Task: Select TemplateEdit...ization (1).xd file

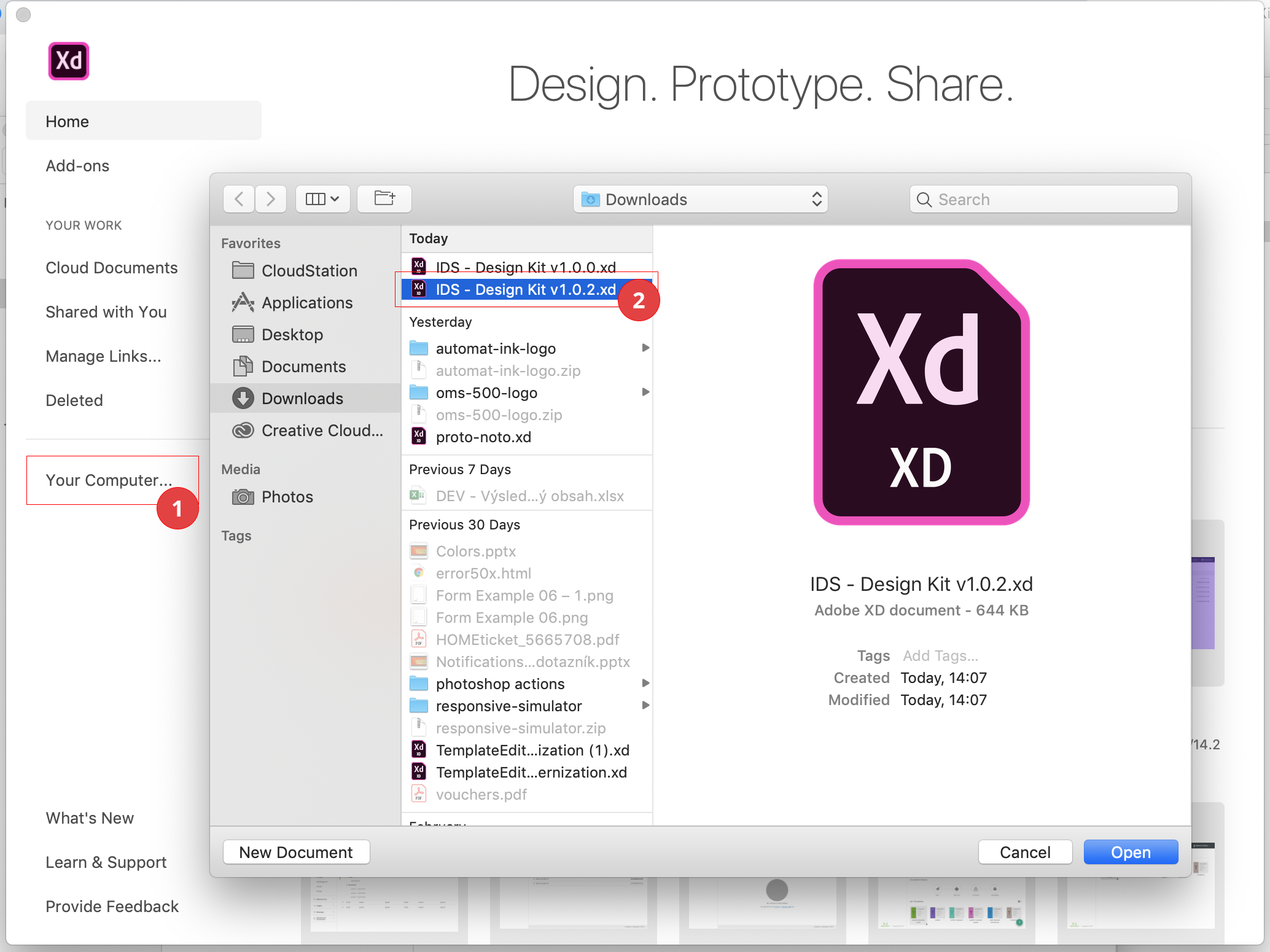Action: pyautogui.click(x=527, y=750)
